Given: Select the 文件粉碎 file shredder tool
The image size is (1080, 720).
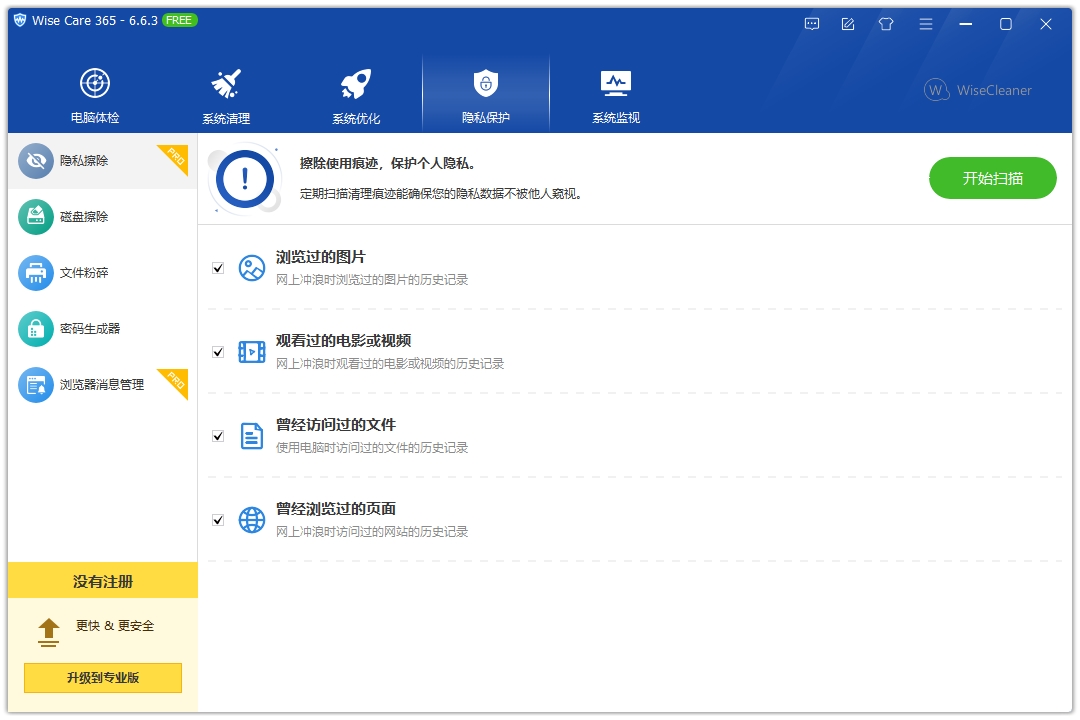Looking at the screenshot, I should tap(90, 272).
